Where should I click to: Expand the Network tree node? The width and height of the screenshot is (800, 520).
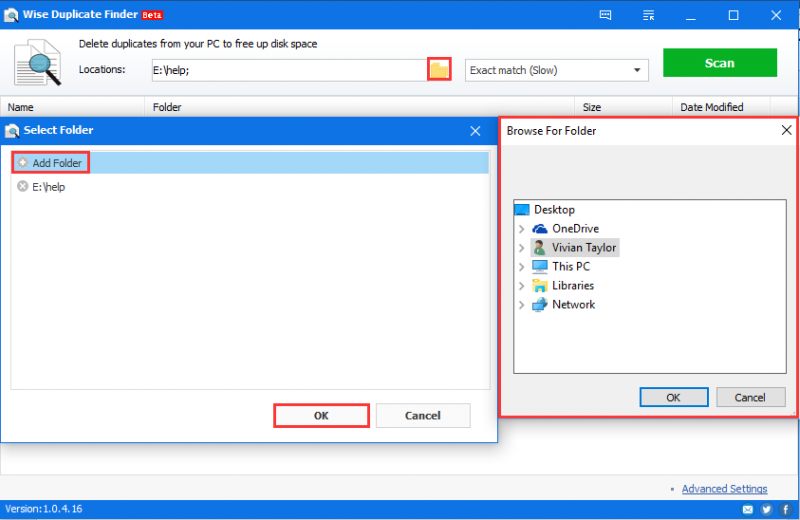point(521,305)
